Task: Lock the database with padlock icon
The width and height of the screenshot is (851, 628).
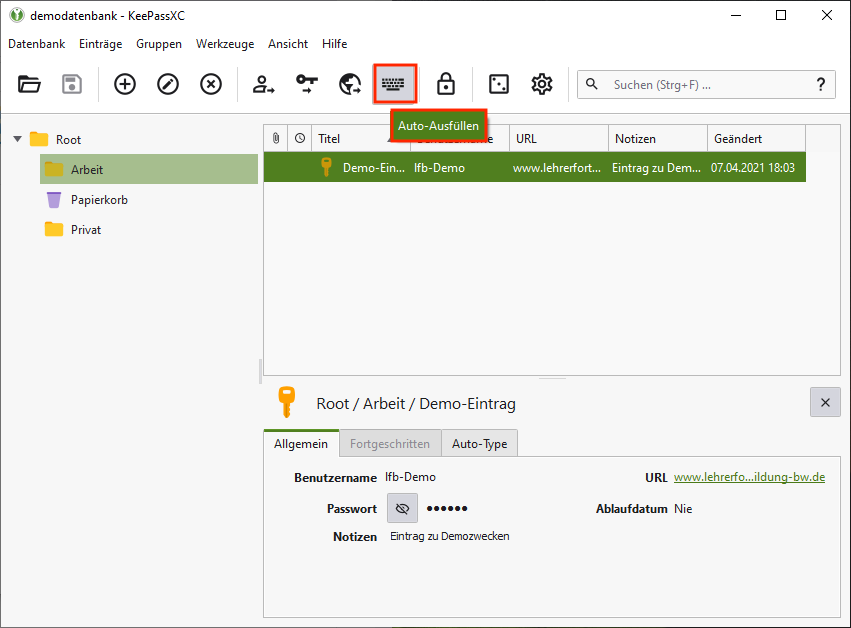Action: tap(446, 84)
